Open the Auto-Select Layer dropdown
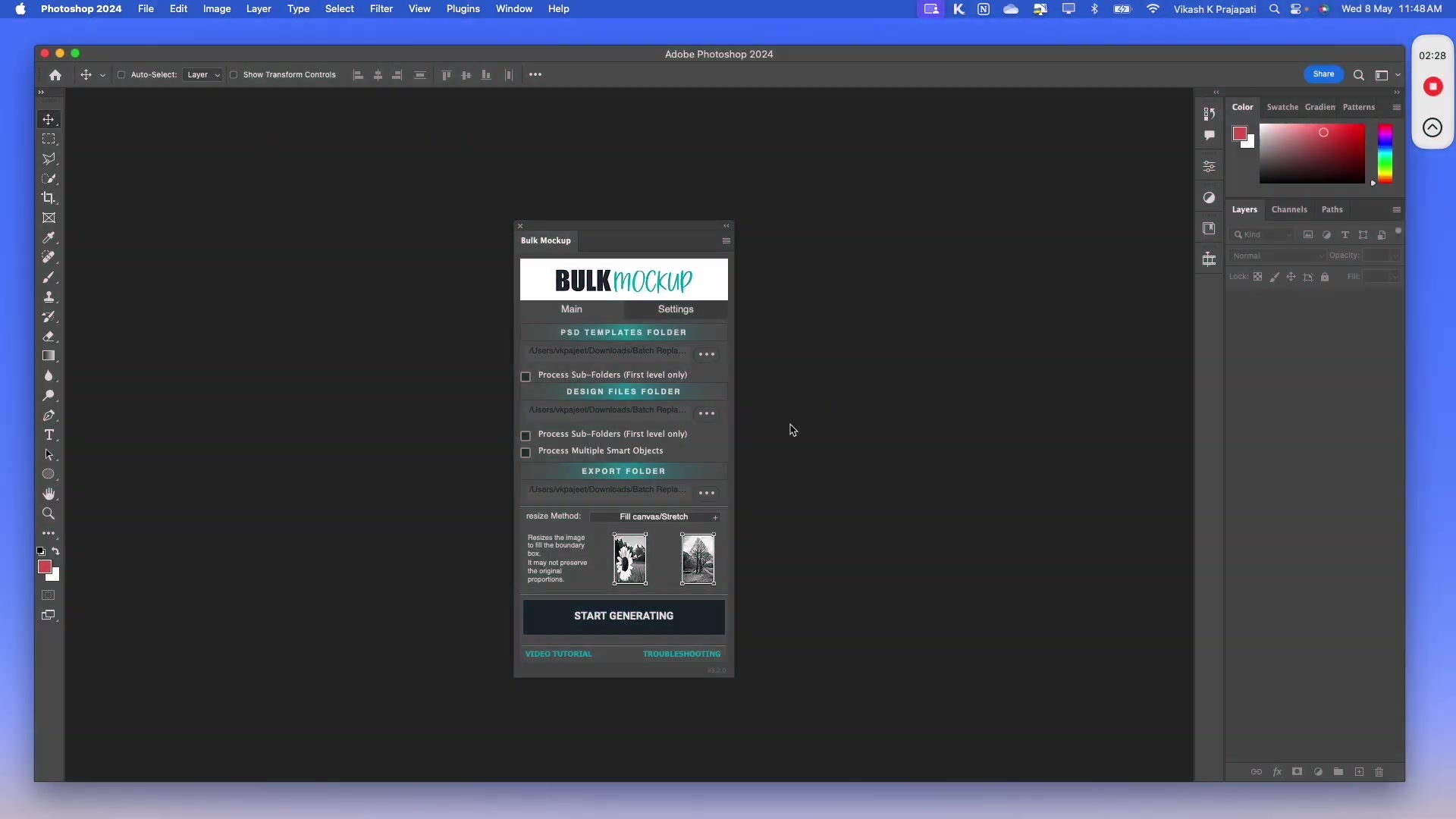 202,74
